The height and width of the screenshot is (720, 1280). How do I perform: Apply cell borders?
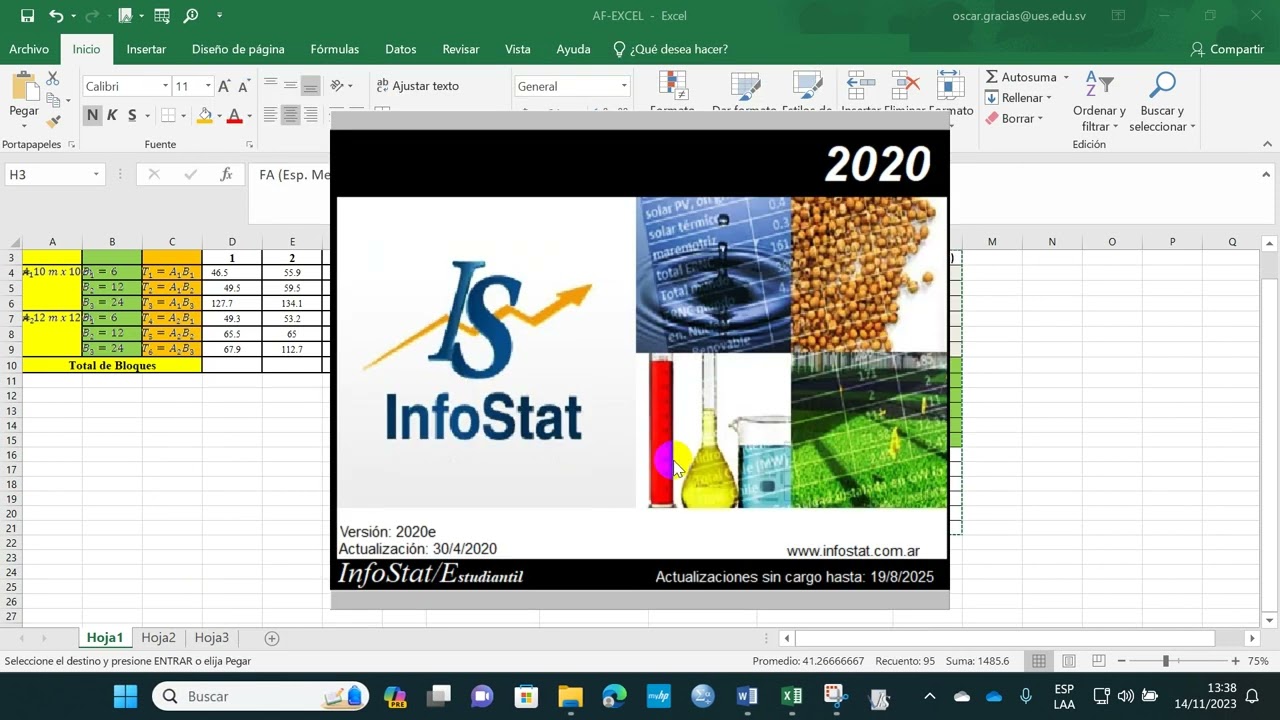pyautogui.click(x=168, y=116)
